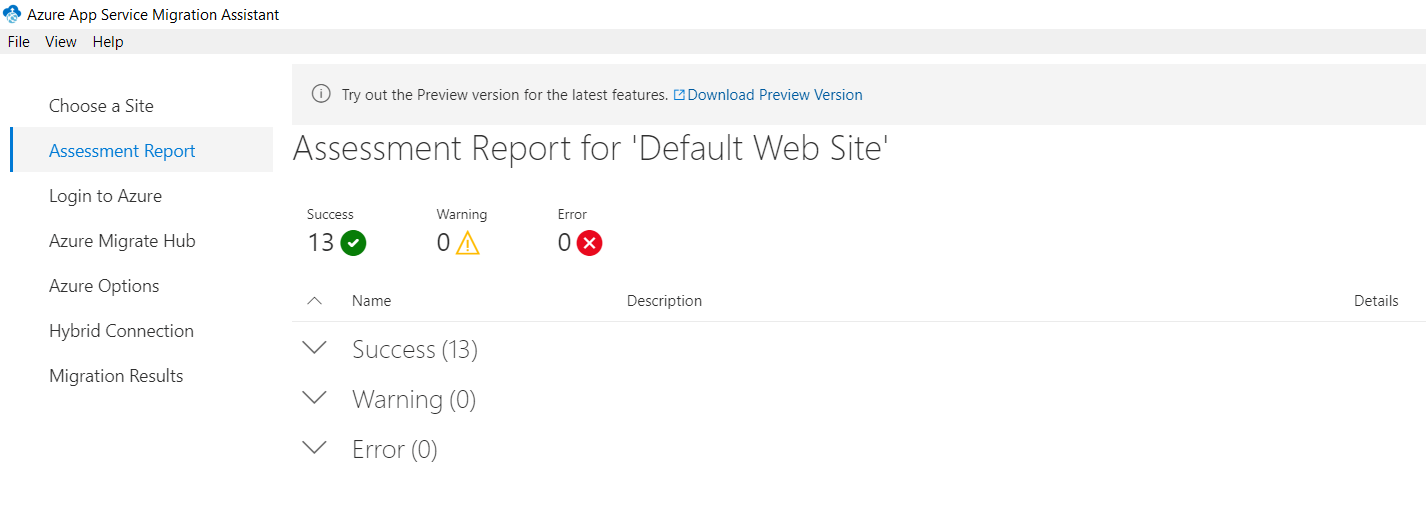This screenshot has height=515, width=1426.
Task: Click the Name column header
Action: 371,301
